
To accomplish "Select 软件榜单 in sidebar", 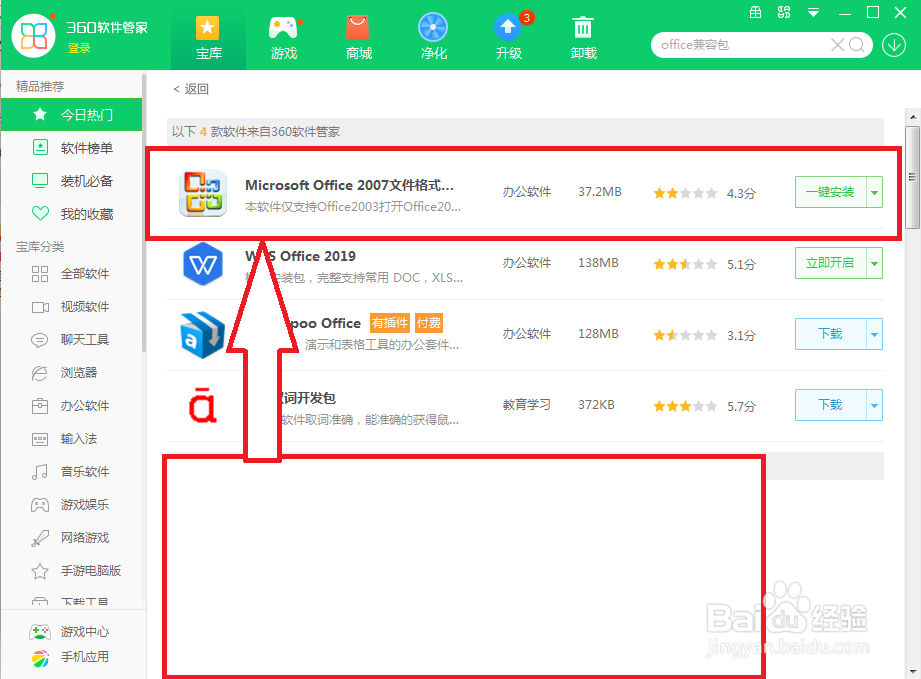I will [72, 148].
